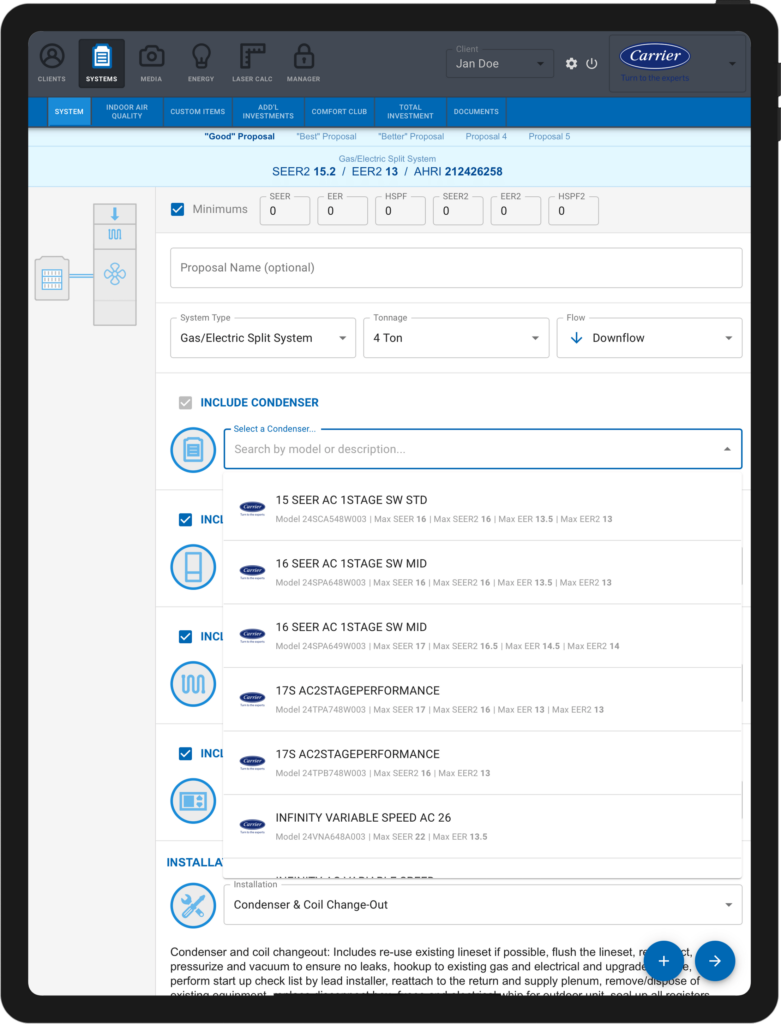Select the Systems clipboard icon

[x=102, y=56]
